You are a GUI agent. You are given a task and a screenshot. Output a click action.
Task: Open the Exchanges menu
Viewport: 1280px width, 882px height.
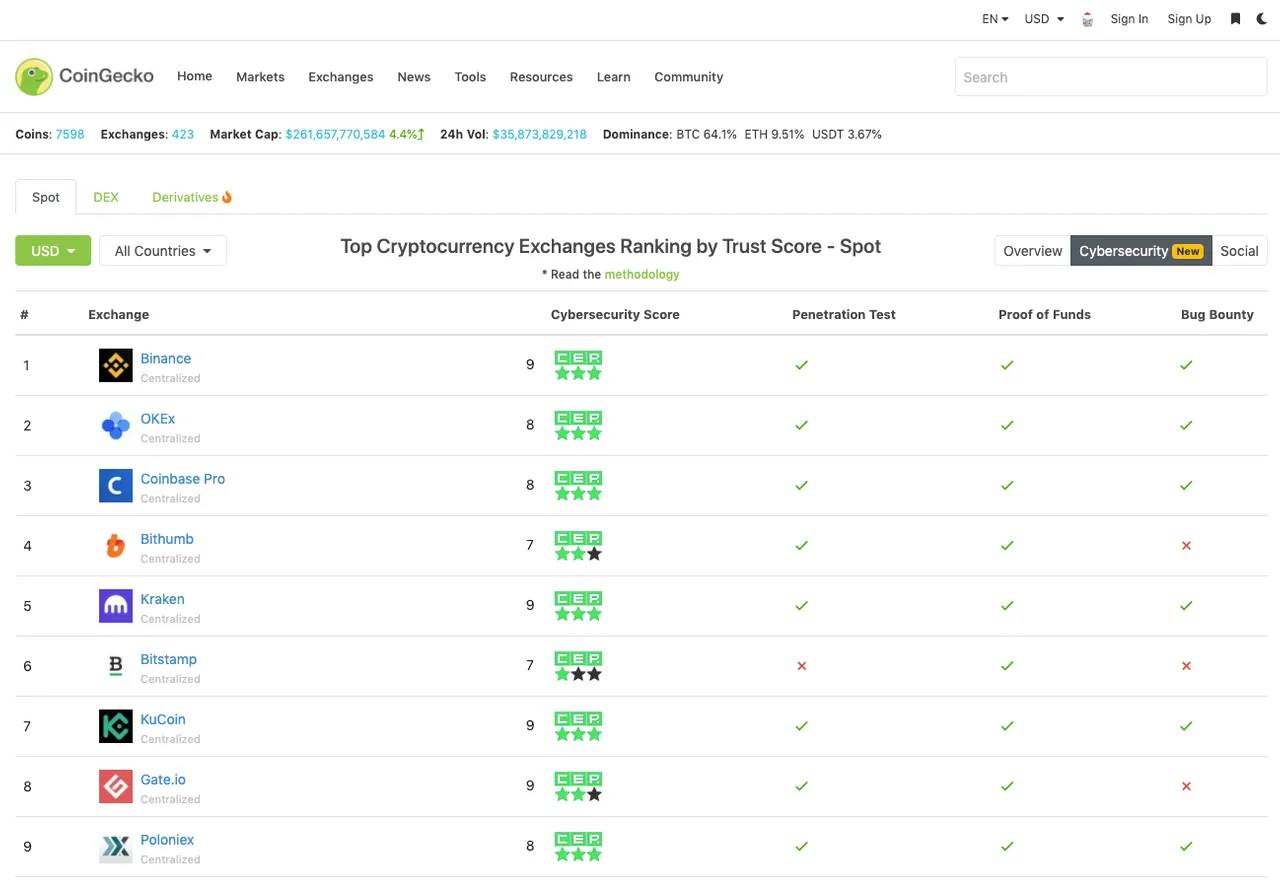click(341, 77)
